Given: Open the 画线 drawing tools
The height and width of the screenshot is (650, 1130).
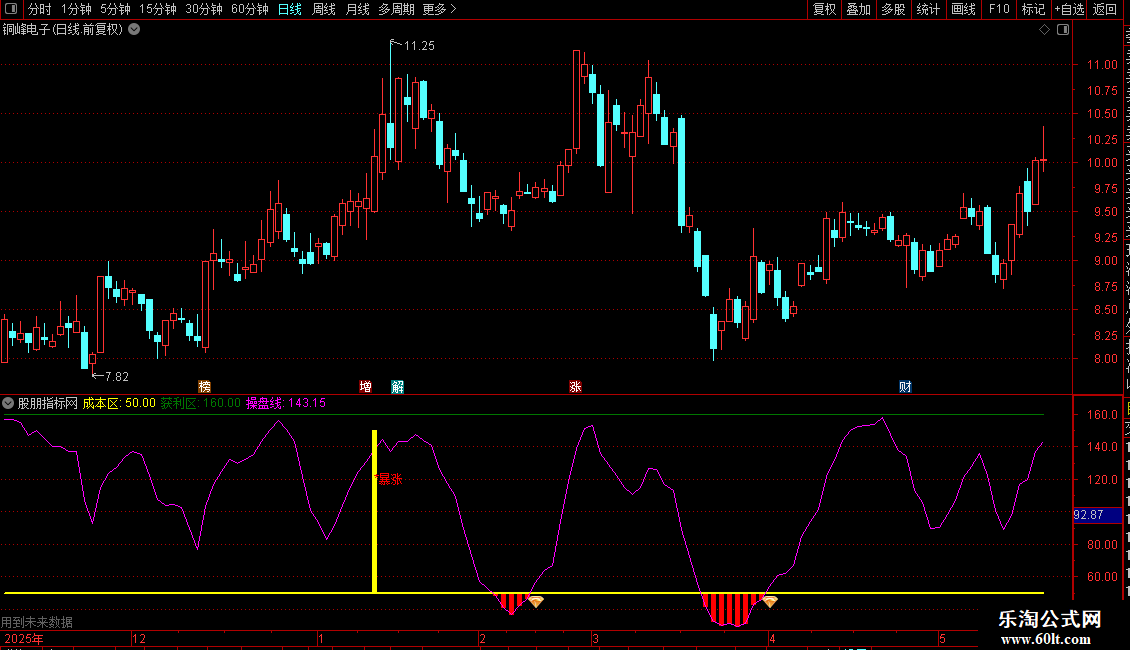Looking at the screenshot, I should pos(963,9).
